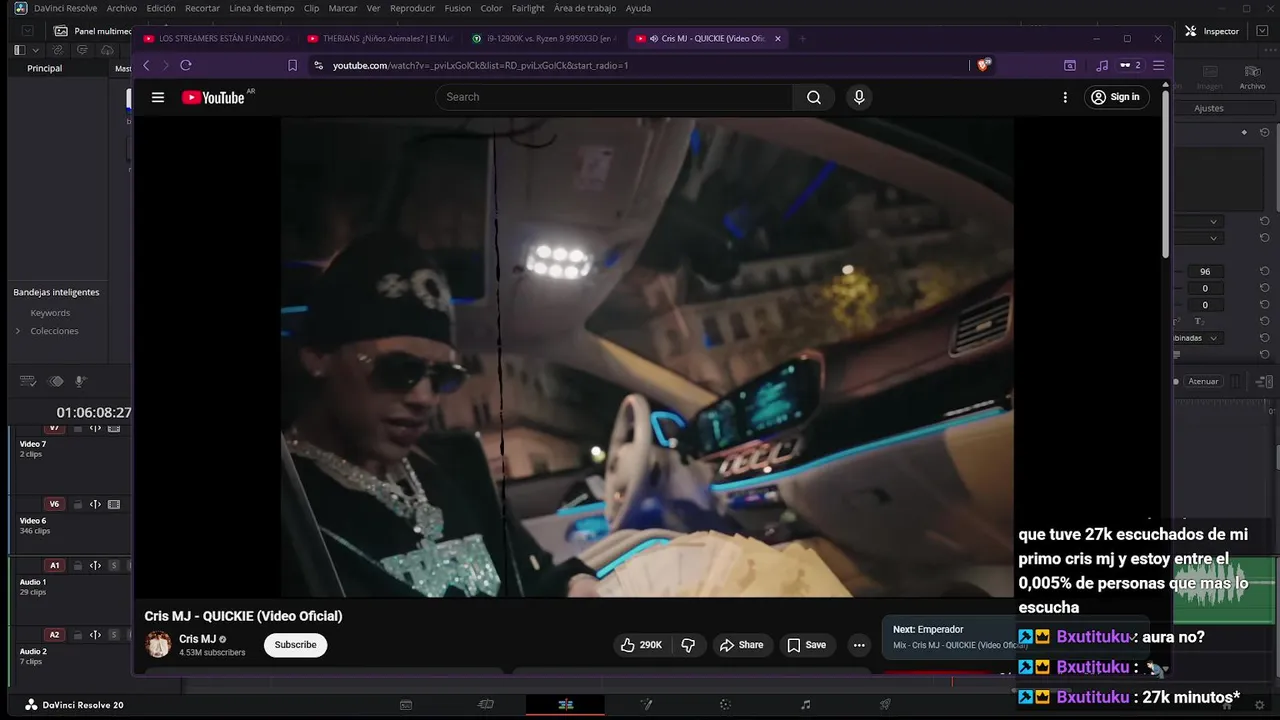Click the Subscribe button
Viewport: 1280px width, 720px height.
(x=295, y=645)
